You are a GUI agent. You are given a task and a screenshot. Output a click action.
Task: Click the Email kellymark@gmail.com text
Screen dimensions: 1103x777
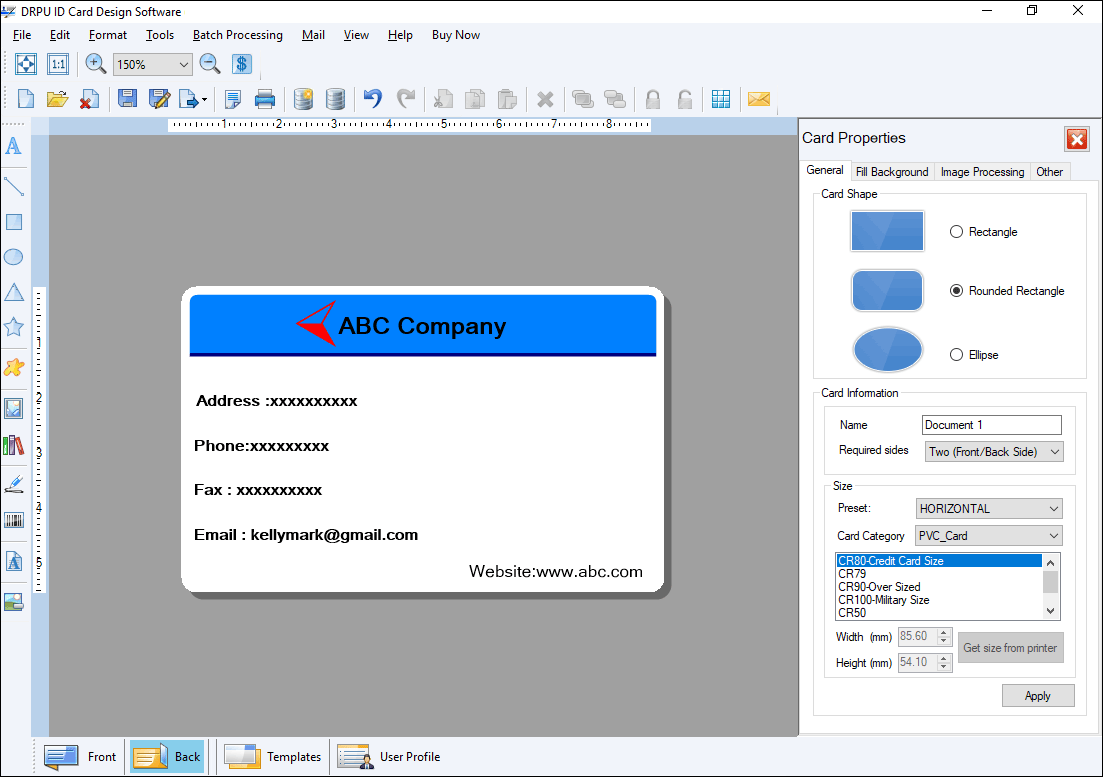pyautogui.click(x=306, y=534)
